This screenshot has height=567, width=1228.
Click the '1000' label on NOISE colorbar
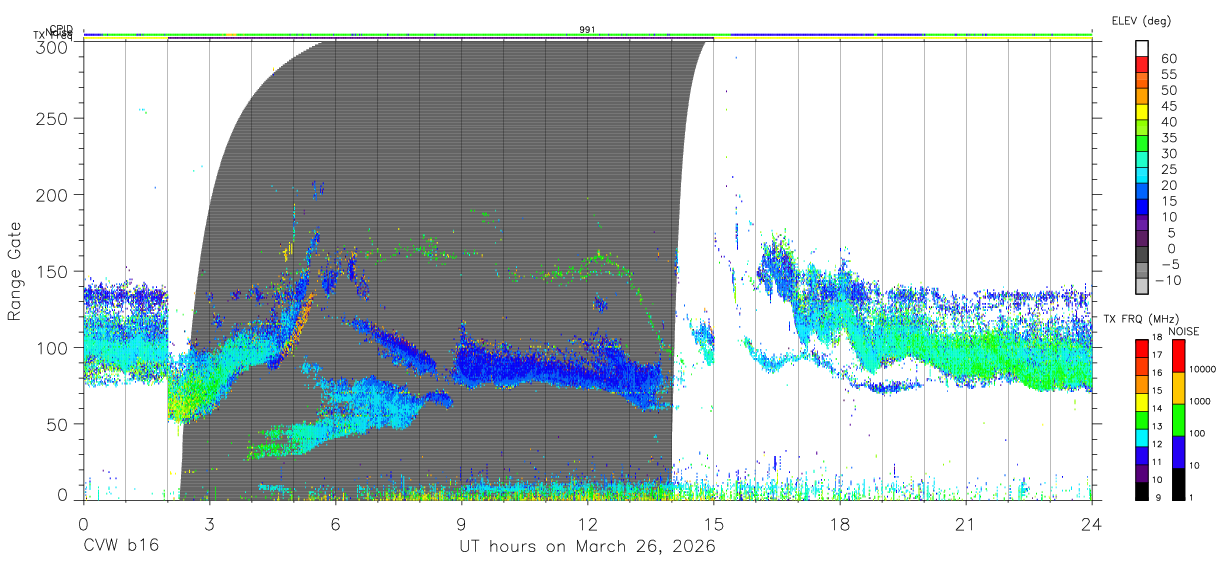[x=1200, y=401]
